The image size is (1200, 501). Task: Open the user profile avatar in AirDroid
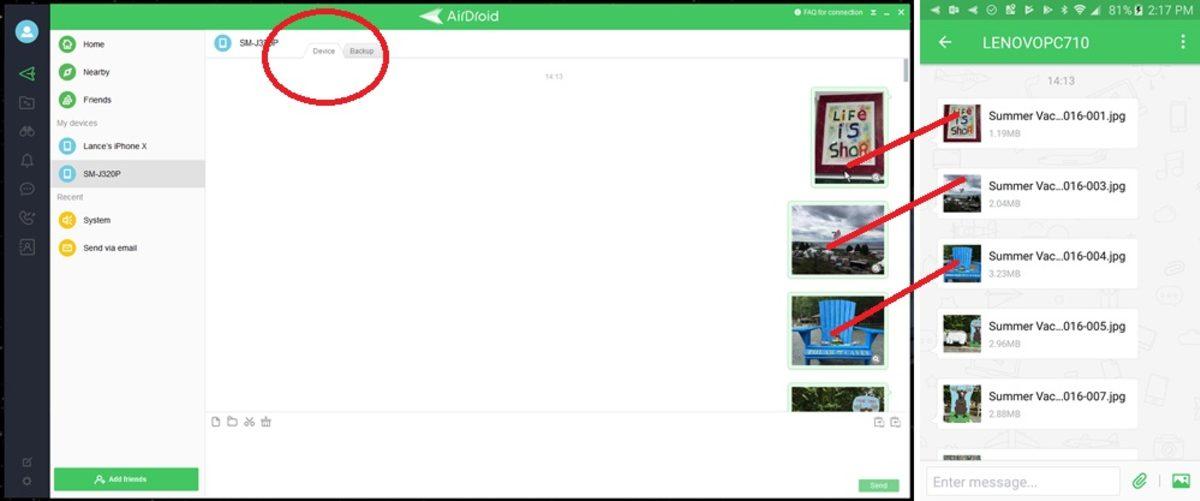27,32
